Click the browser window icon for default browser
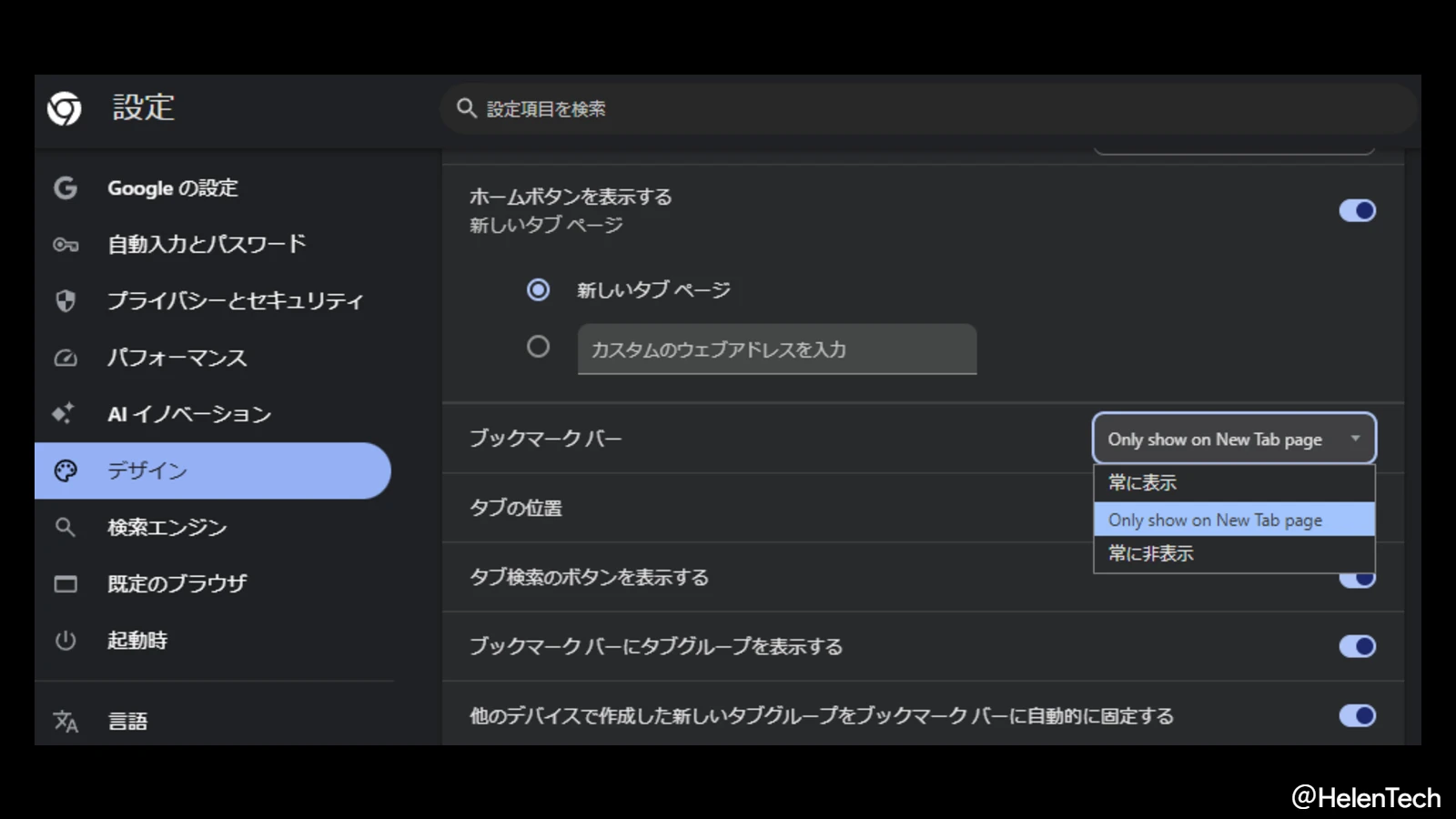 [x=66, y=583]
